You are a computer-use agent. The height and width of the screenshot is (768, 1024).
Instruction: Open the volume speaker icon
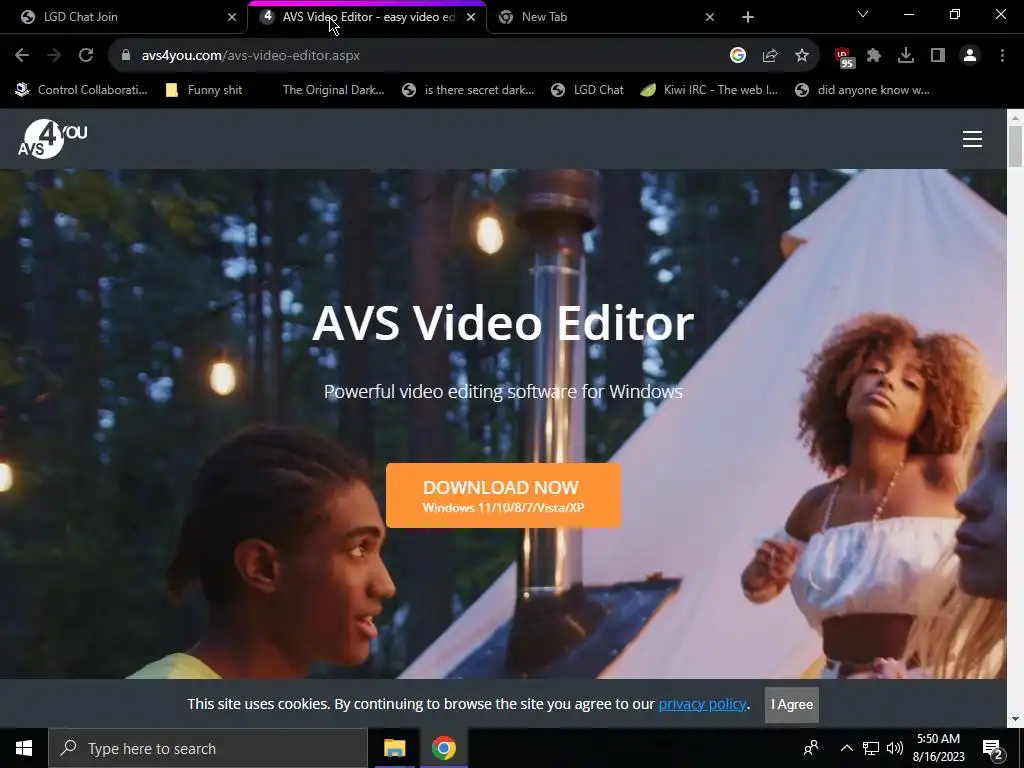pyautogui.click(x=895, y=748)
